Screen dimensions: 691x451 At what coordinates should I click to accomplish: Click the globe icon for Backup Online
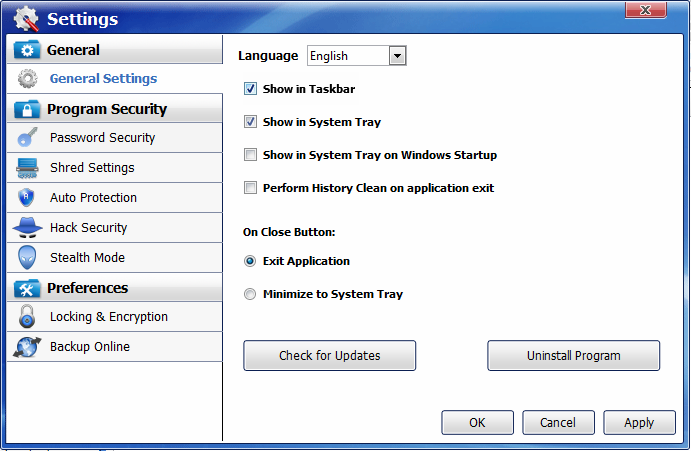27,347
